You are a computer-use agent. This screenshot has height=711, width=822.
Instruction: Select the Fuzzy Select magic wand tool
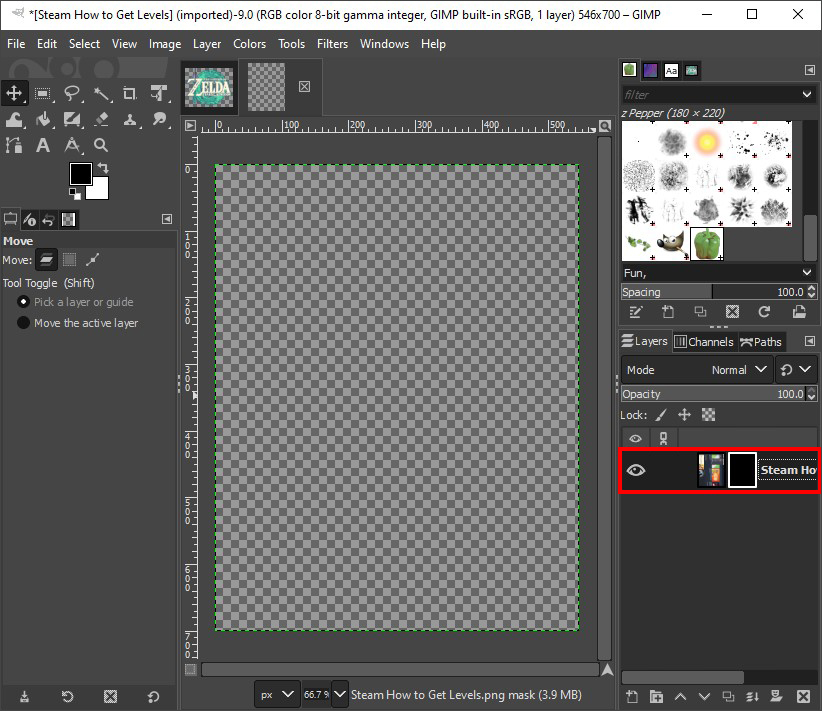[x=101, y=94]
